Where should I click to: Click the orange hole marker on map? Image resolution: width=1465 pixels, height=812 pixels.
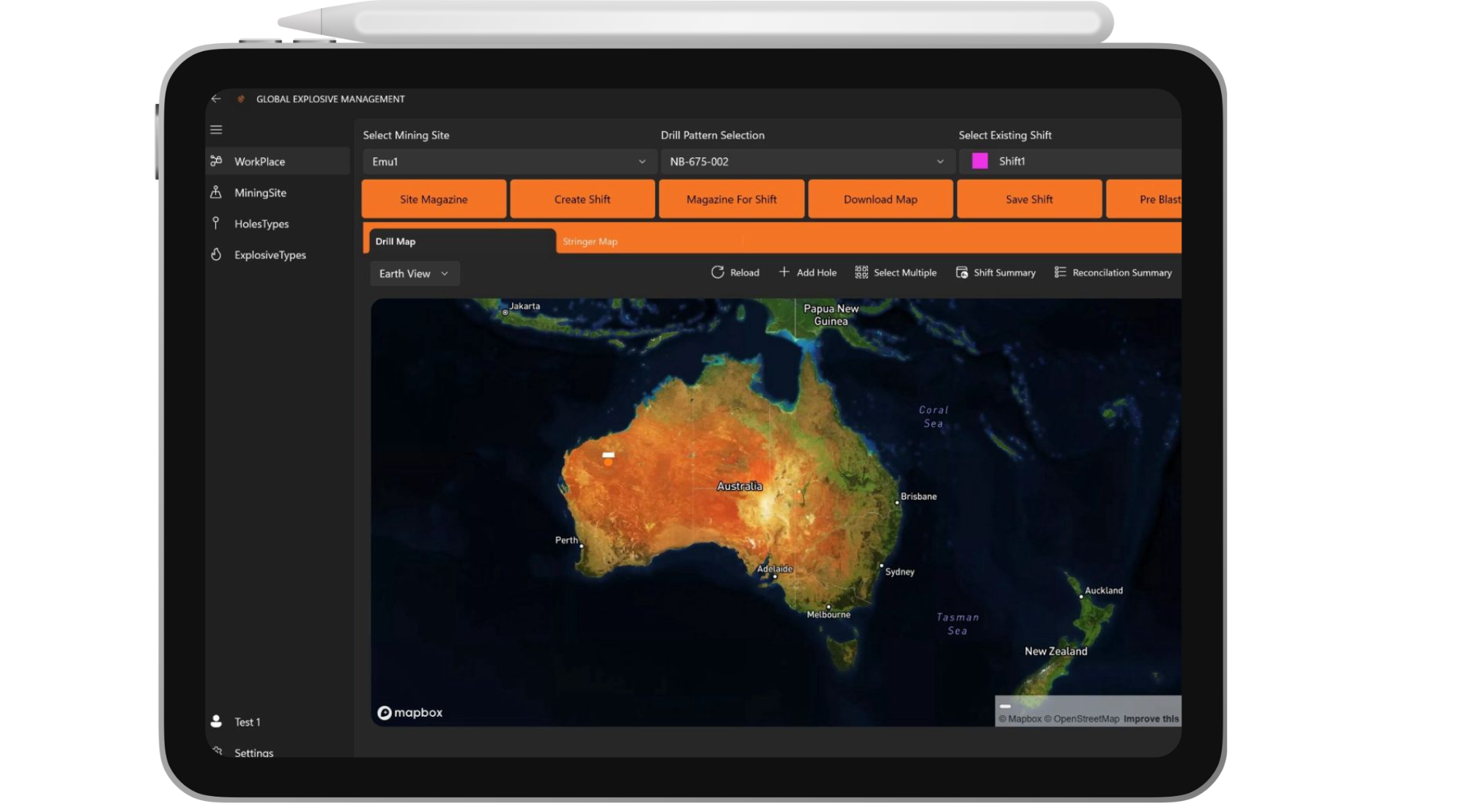pos(608,462)
